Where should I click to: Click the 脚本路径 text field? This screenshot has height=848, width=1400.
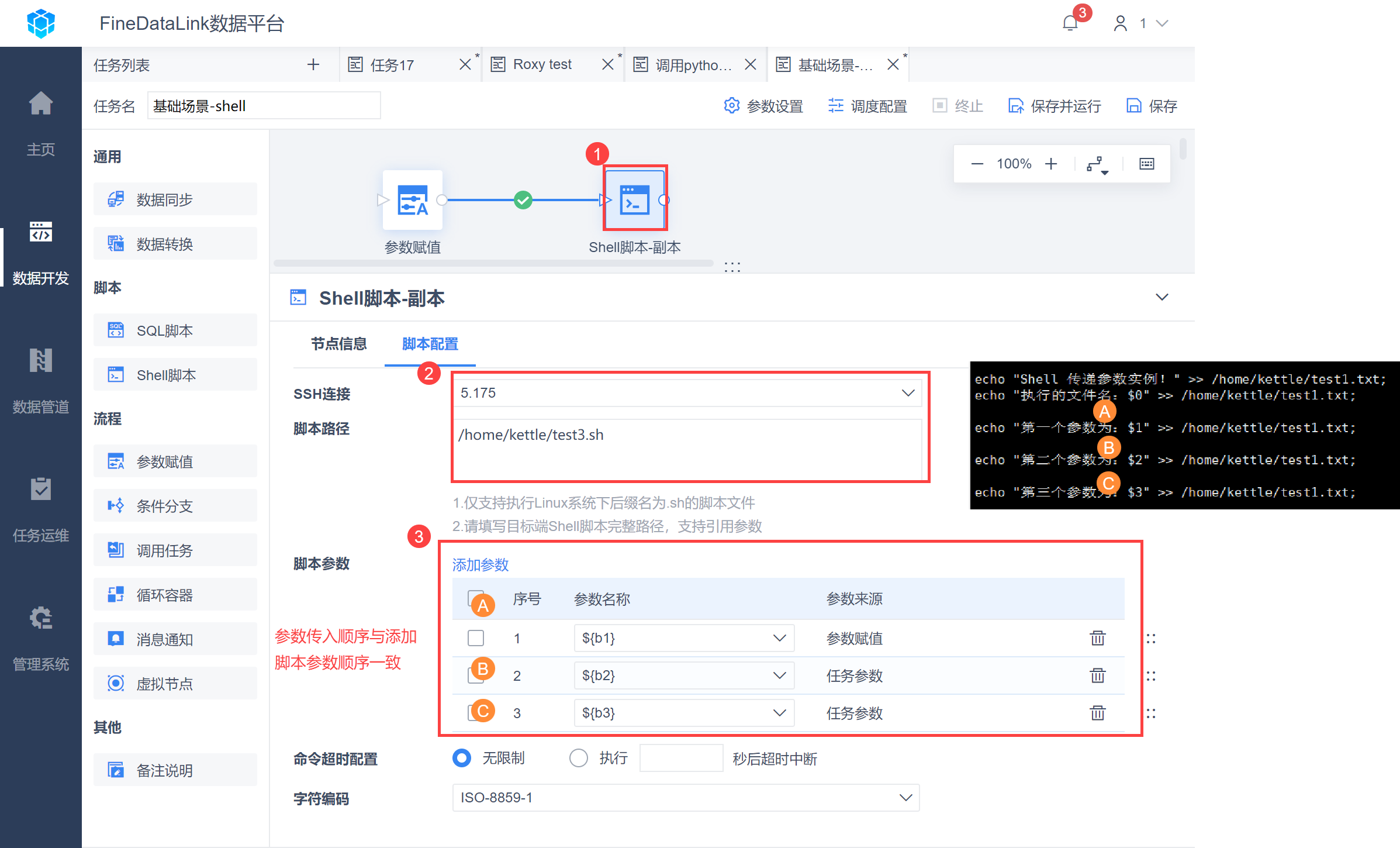[686, 448]
